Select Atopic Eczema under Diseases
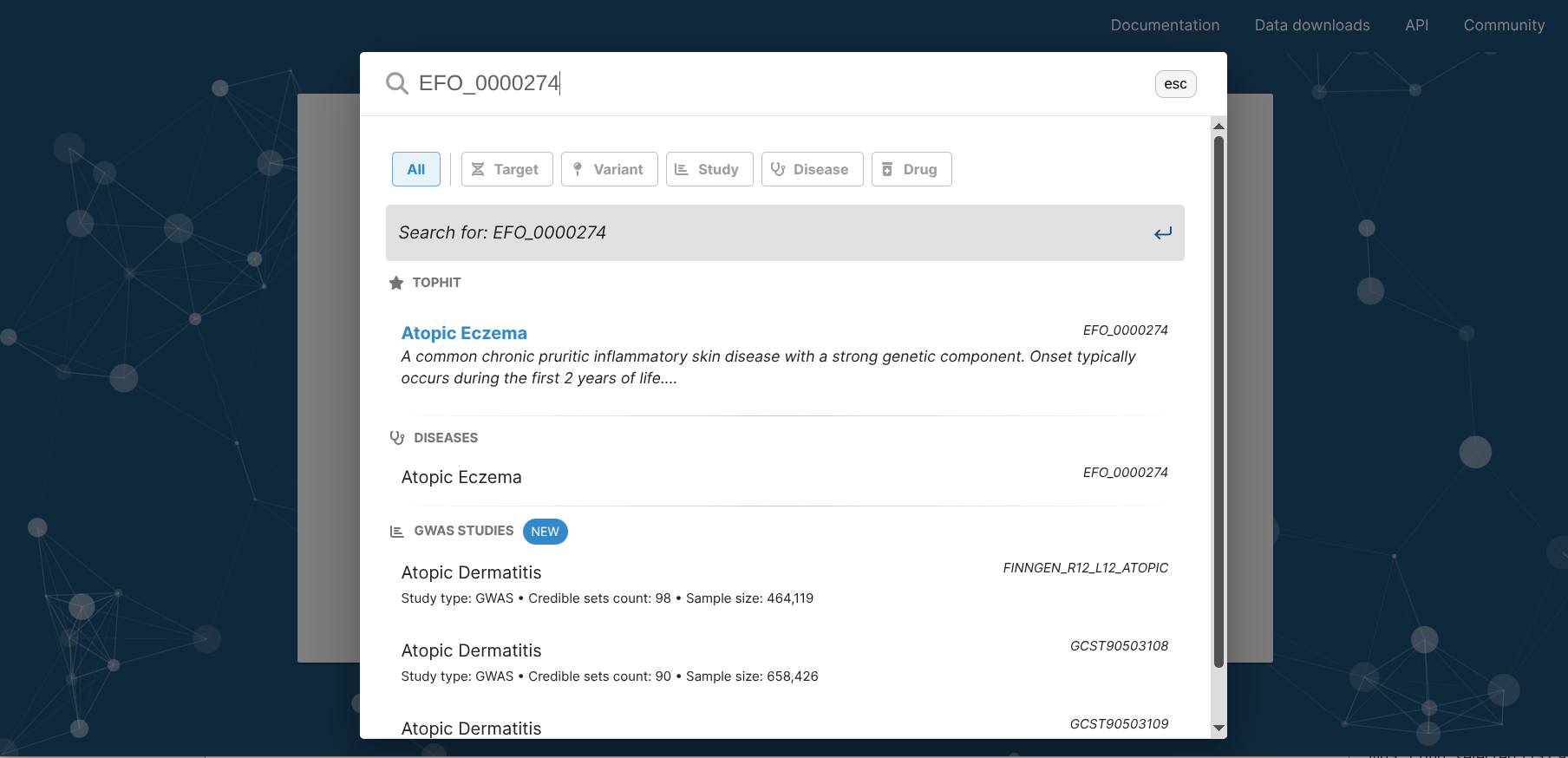Screen dimensions: 1568x758 (461, 477)
